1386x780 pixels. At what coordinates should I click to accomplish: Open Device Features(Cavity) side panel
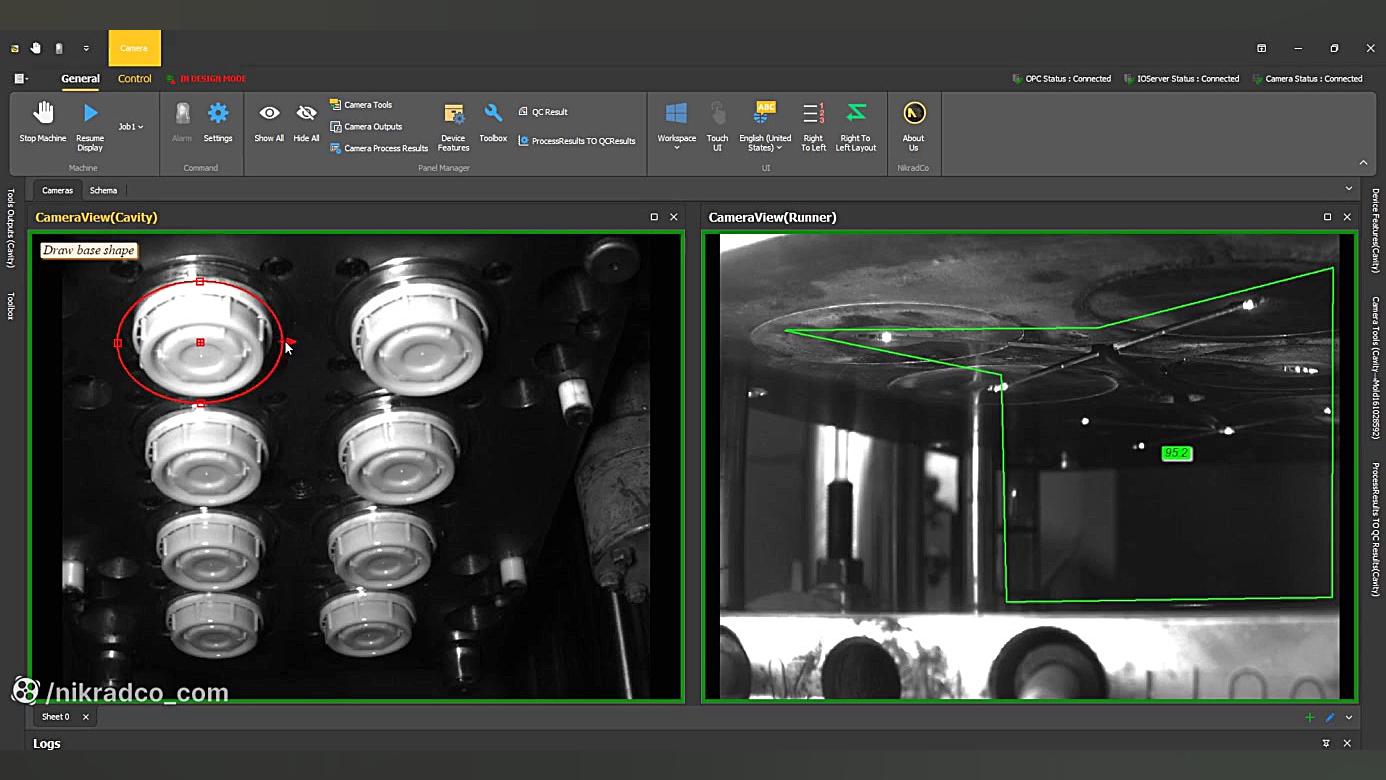[1376, 231]
